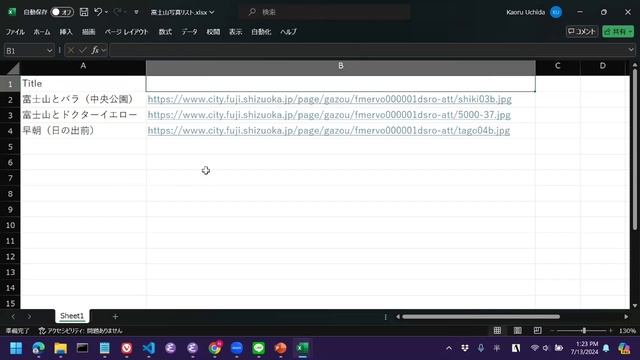Click inside the formula bar input area
The image size is (640, 360).
367,50
